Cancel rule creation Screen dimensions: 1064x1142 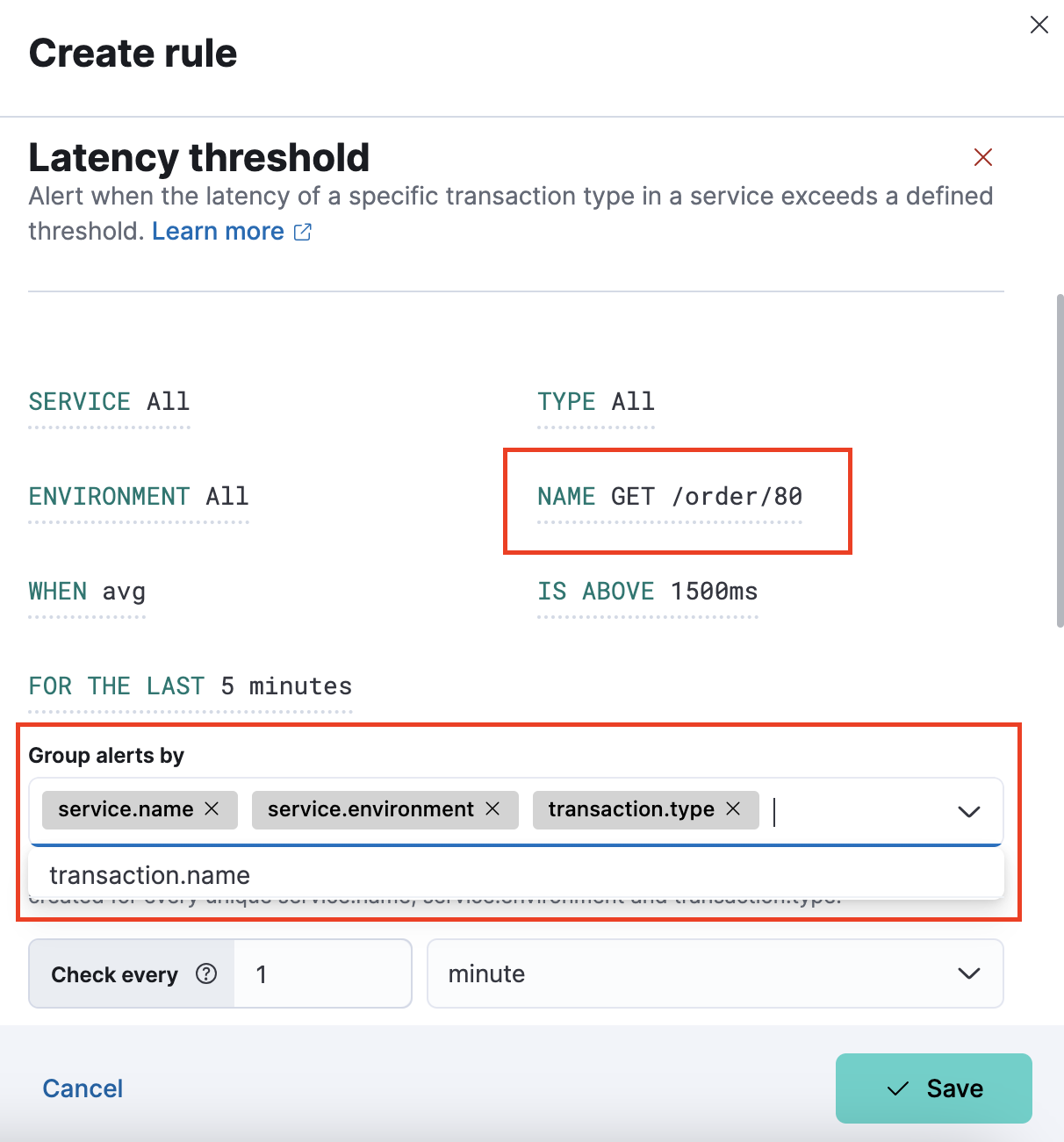(x=83, y=1088)
